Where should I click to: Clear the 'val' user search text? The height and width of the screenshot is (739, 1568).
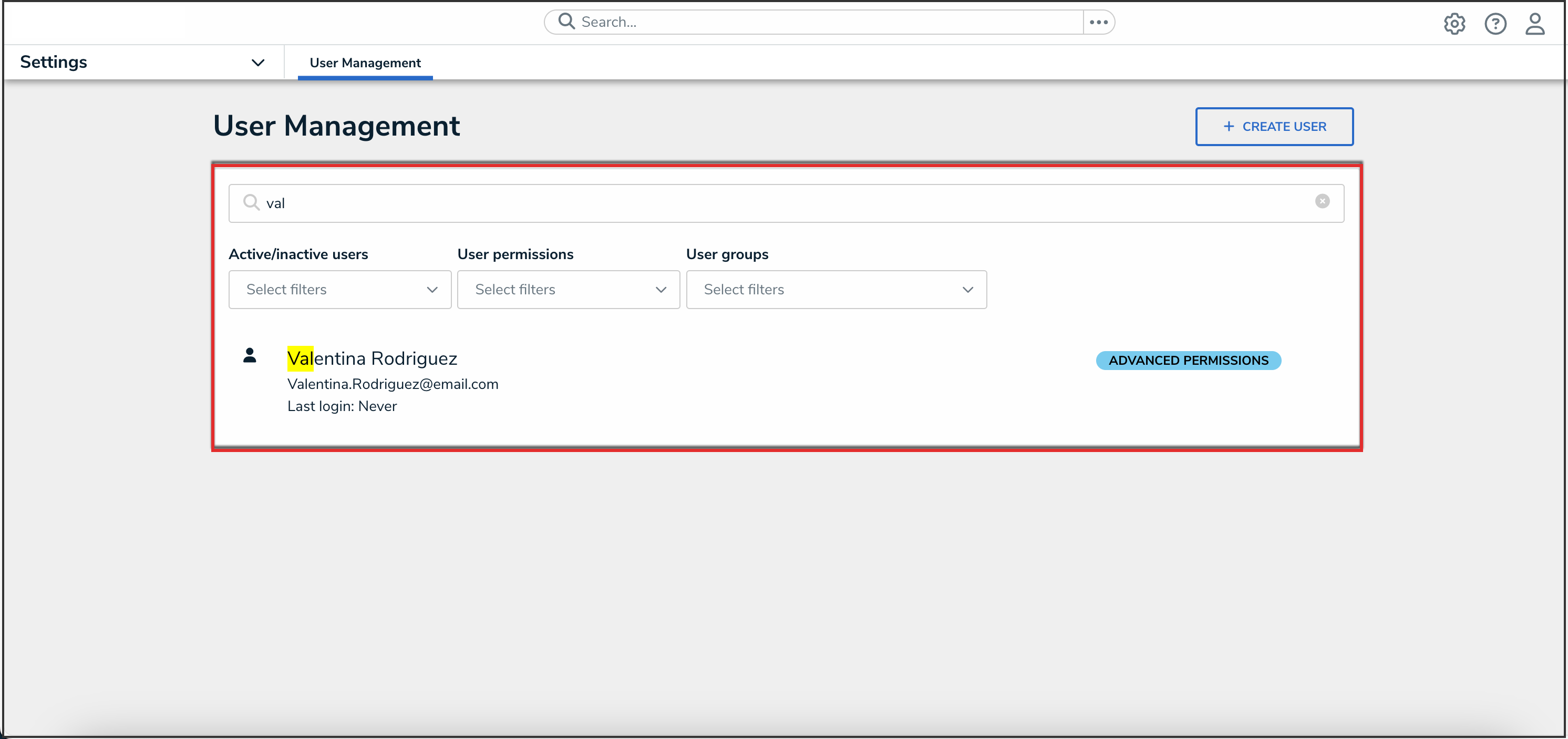point(1322,201)
